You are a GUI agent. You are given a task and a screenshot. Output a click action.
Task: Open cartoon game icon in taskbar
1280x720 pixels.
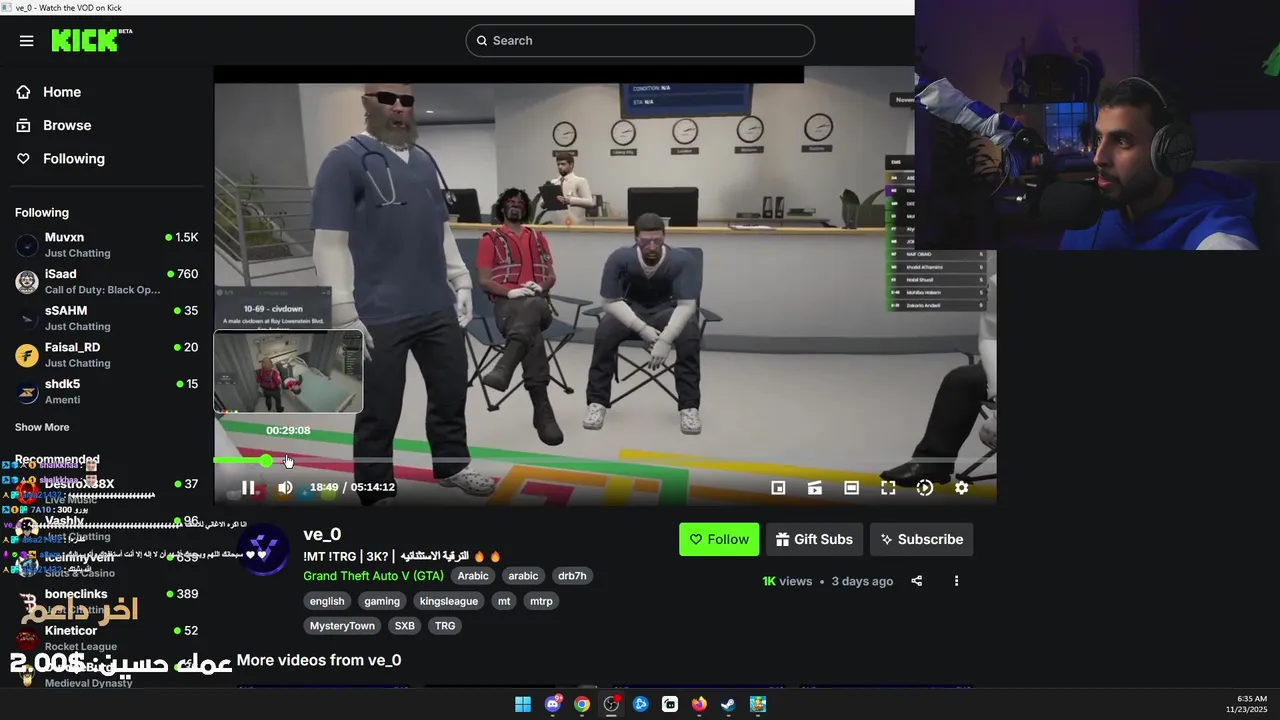tap(758, 704)
